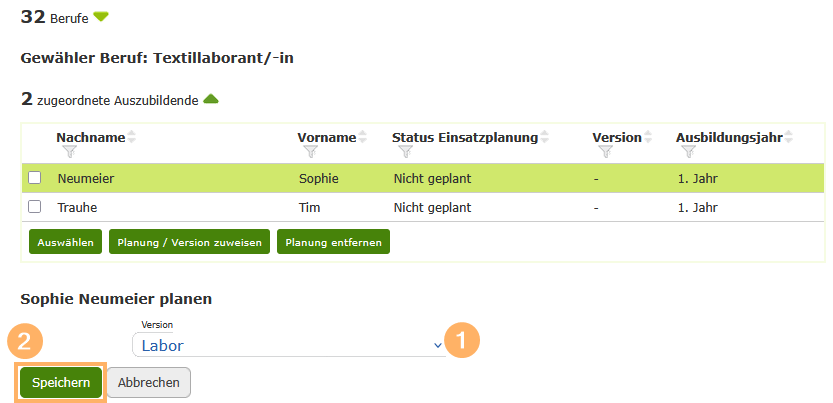Open the Version dropdown showing Labor
This screenshot has width=833, height=403.
pyautogui.click(x=289, y=345)
